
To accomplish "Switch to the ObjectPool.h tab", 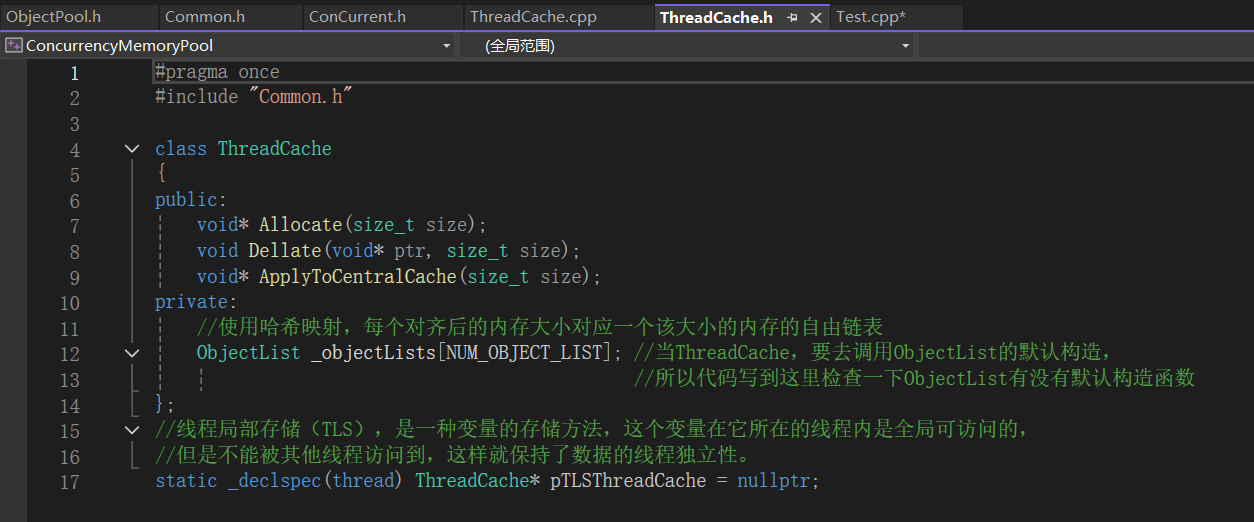I will coord(54,17).
